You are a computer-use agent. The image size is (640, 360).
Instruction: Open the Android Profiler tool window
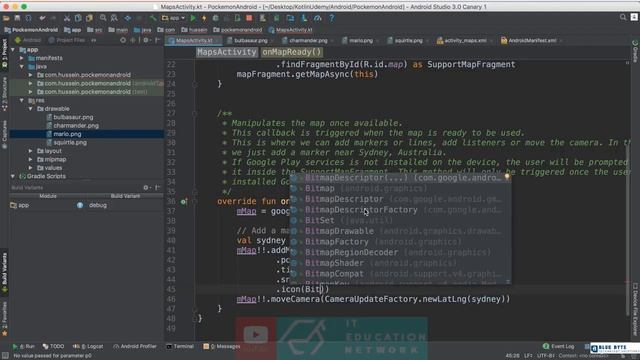(x=135, y=346)
